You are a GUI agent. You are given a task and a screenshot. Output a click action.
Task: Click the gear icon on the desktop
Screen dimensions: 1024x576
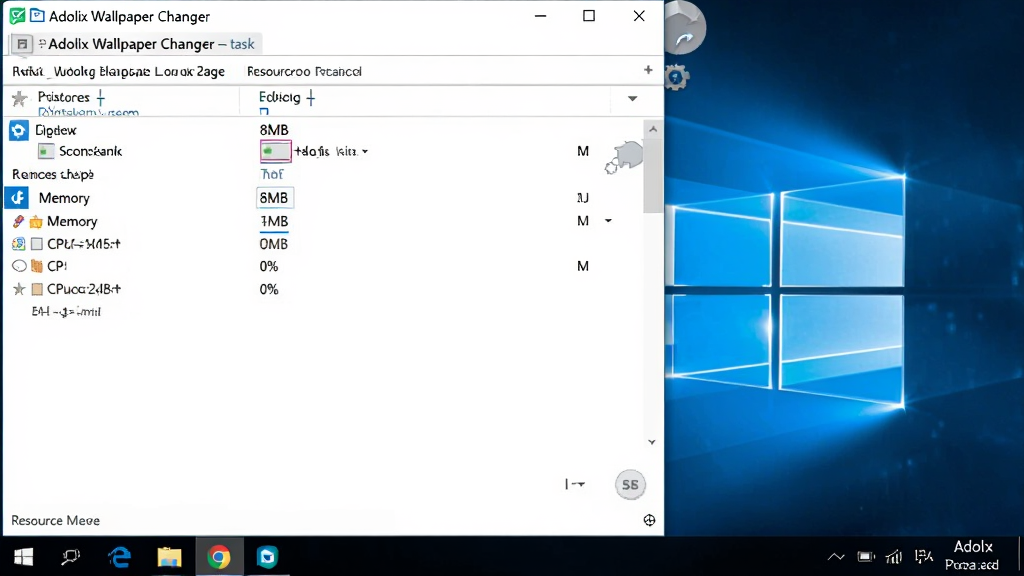(x=677, y=78)
